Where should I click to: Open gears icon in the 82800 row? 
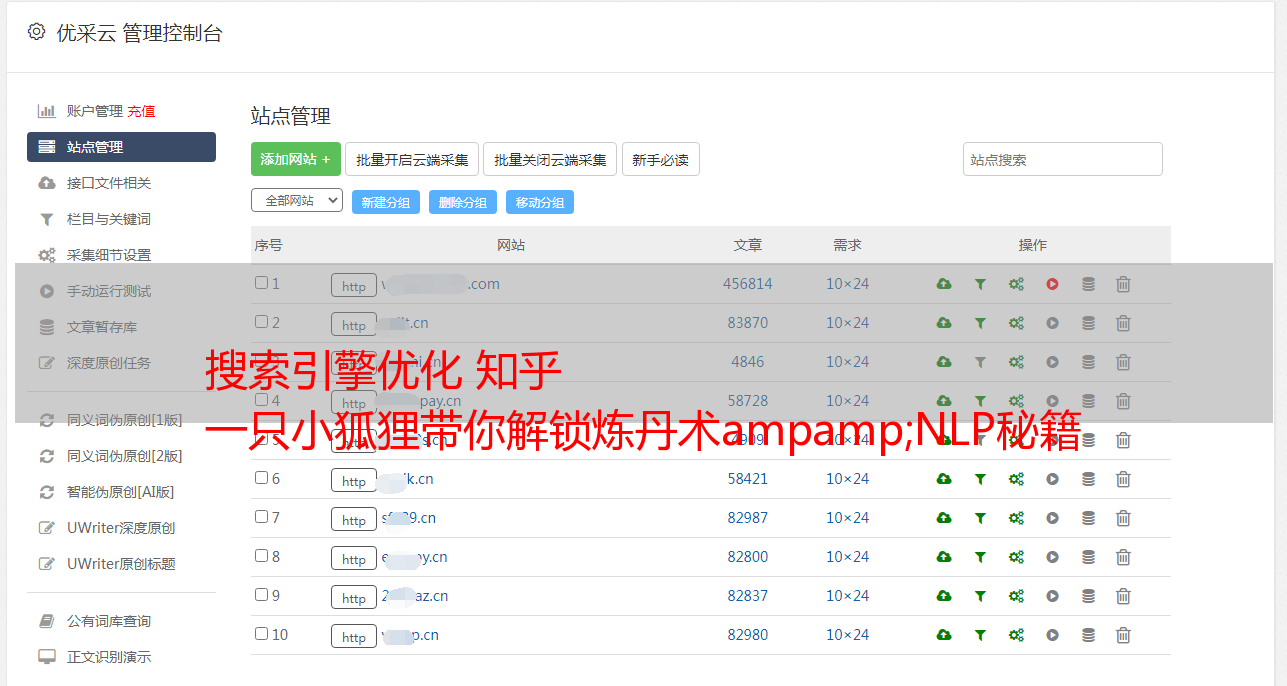pyautogui.click(x=1016, y=557)
